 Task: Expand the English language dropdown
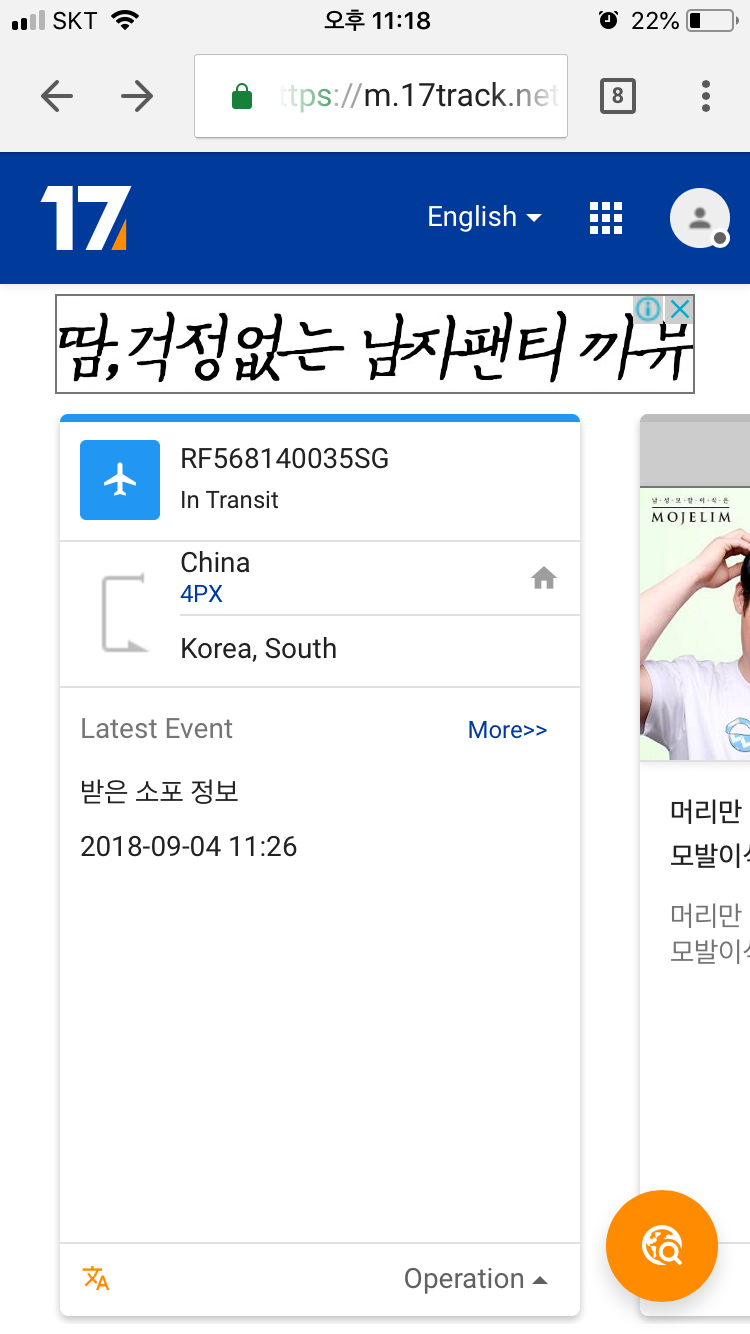click(484, 217)
